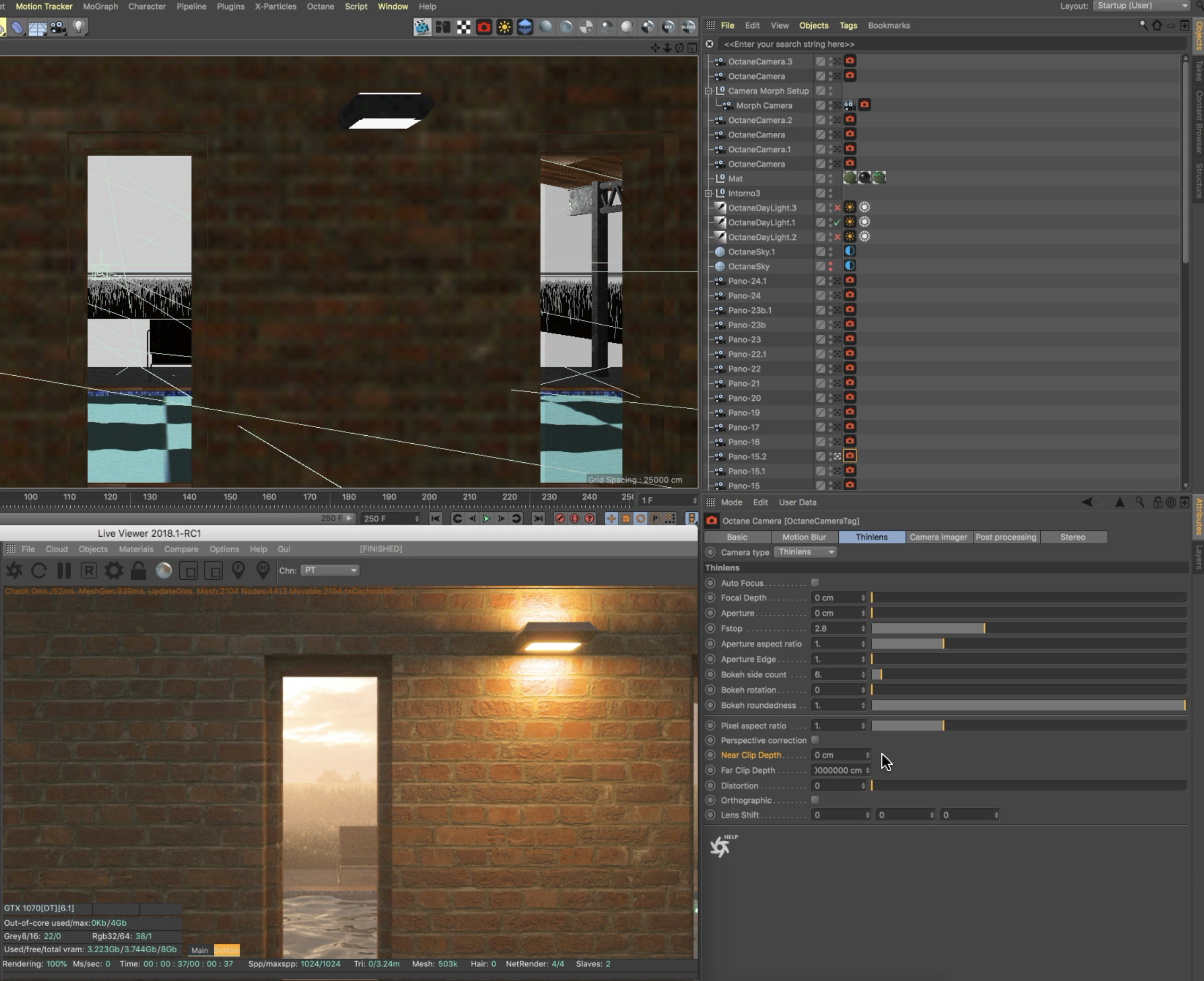Click the Octane Mix material icon

(x=668, y=27)
